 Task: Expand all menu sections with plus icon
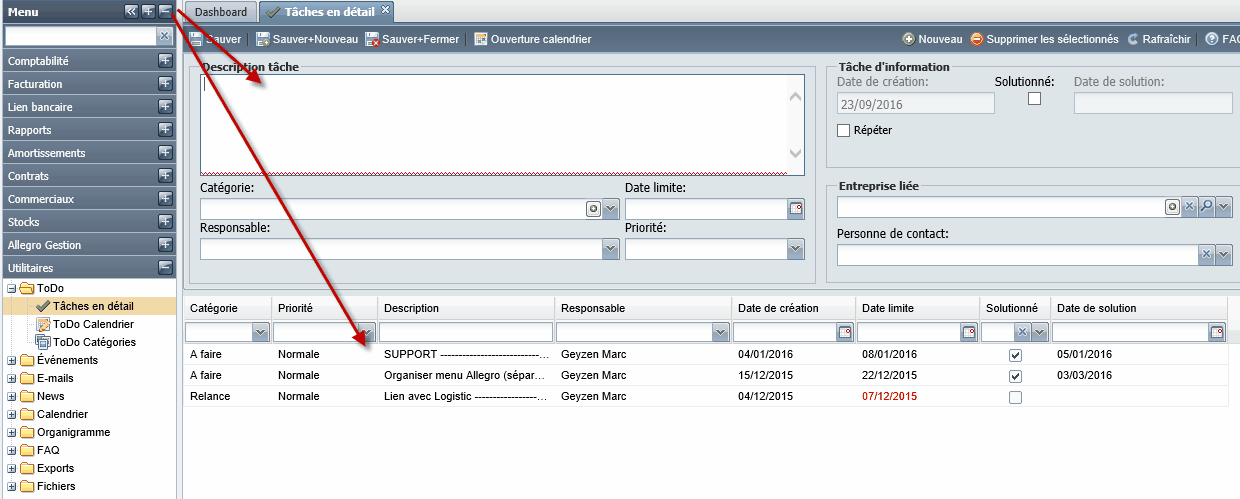148,11
